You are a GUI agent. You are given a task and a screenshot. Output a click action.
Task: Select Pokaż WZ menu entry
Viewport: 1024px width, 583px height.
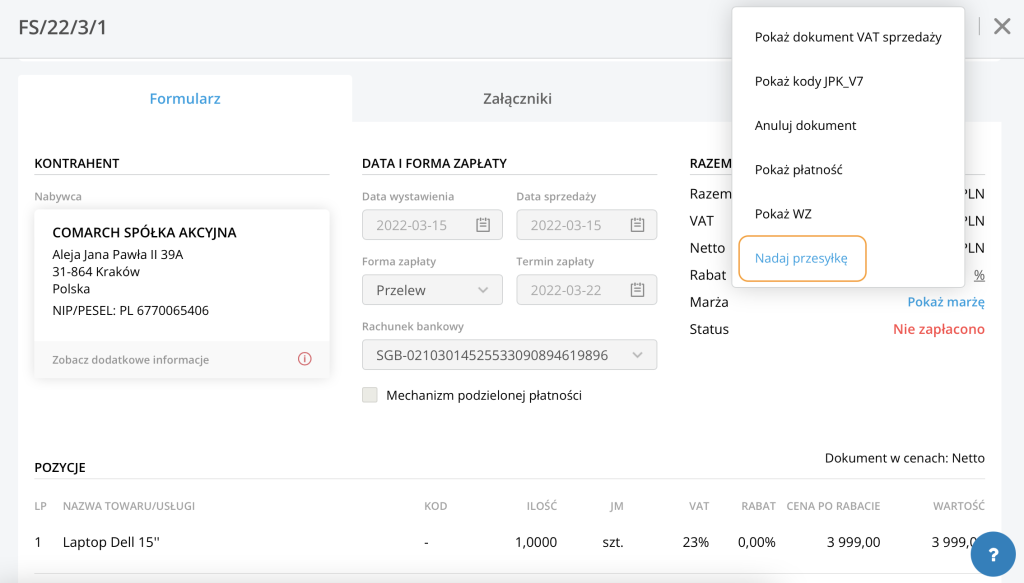(x=783, y=214)
